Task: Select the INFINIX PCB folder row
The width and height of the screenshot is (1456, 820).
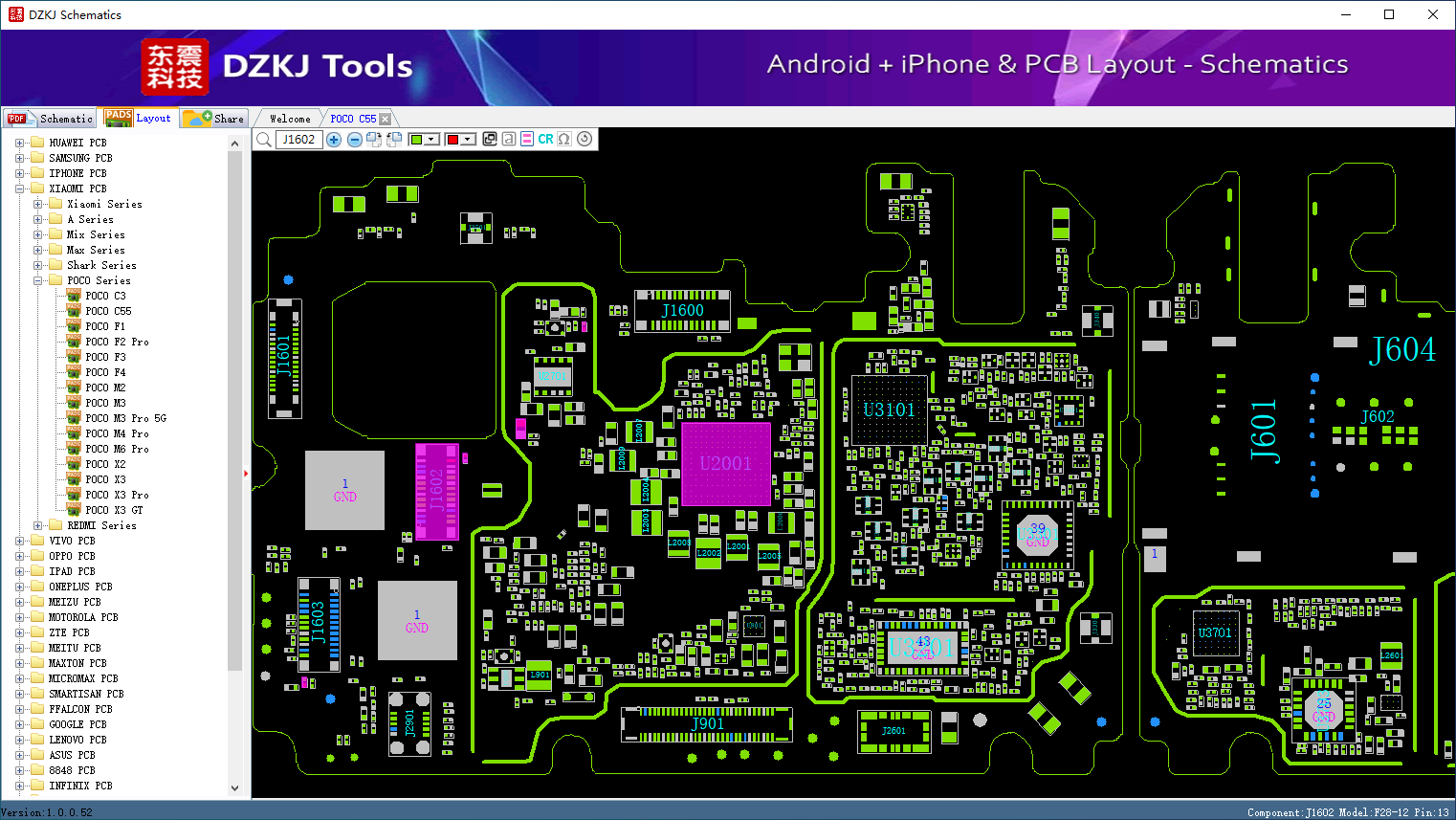Action: coord(72,786)
